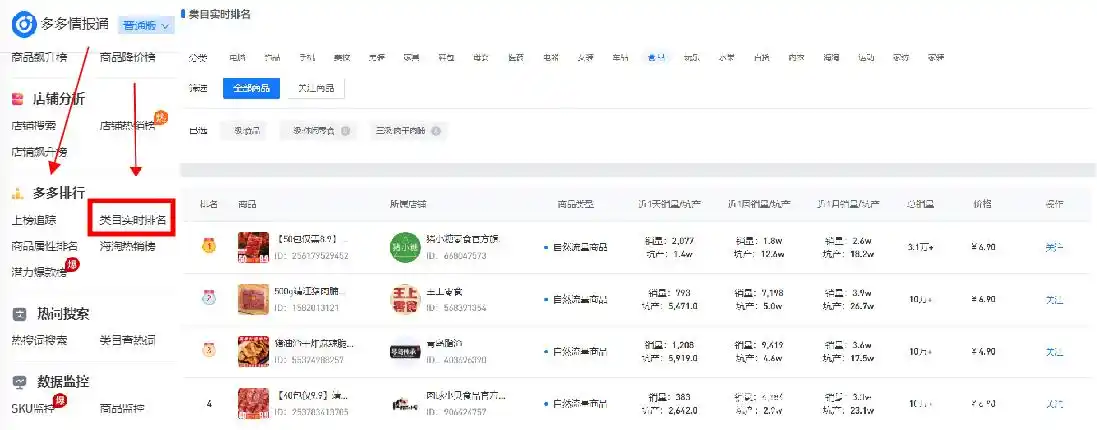The width and height of the screenshot is (1097, 430).
Task: Open SKU监控 under 数据监控
Action: 33,408
